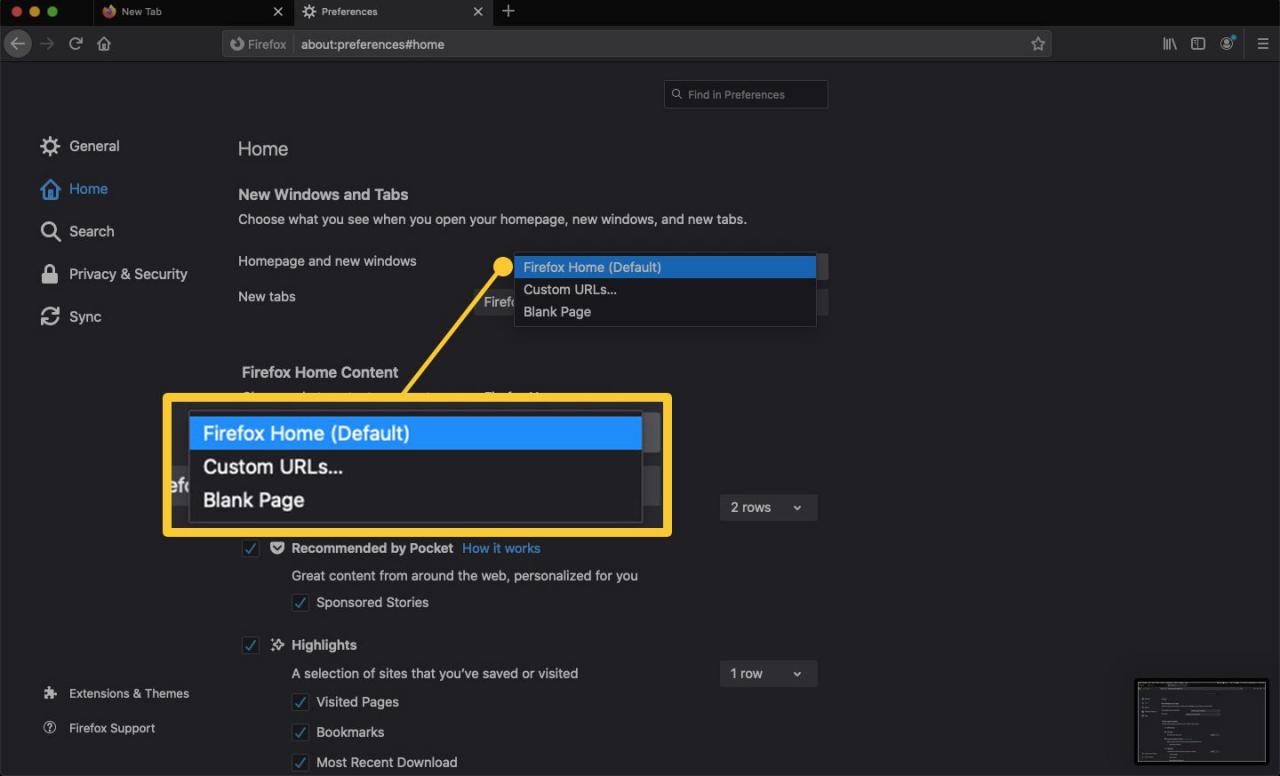The width and height of the screenshot is (1280, 776).
Task: Open the Library toolbar icon
Action: (1169, 44)
